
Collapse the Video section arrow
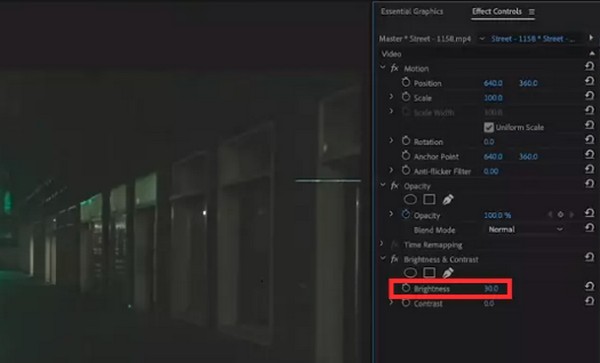pyautogui.click(x=592, y=53)
